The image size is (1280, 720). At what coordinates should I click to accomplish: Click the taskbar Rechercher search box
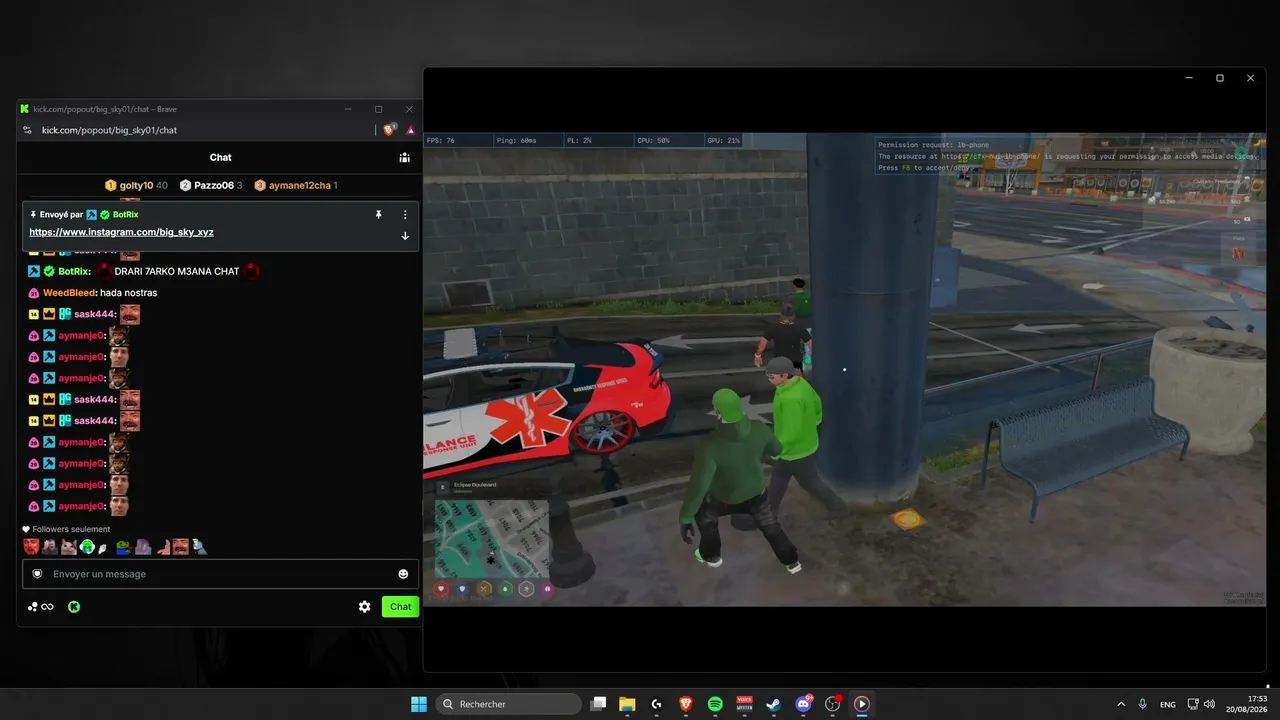coord(508,704)
